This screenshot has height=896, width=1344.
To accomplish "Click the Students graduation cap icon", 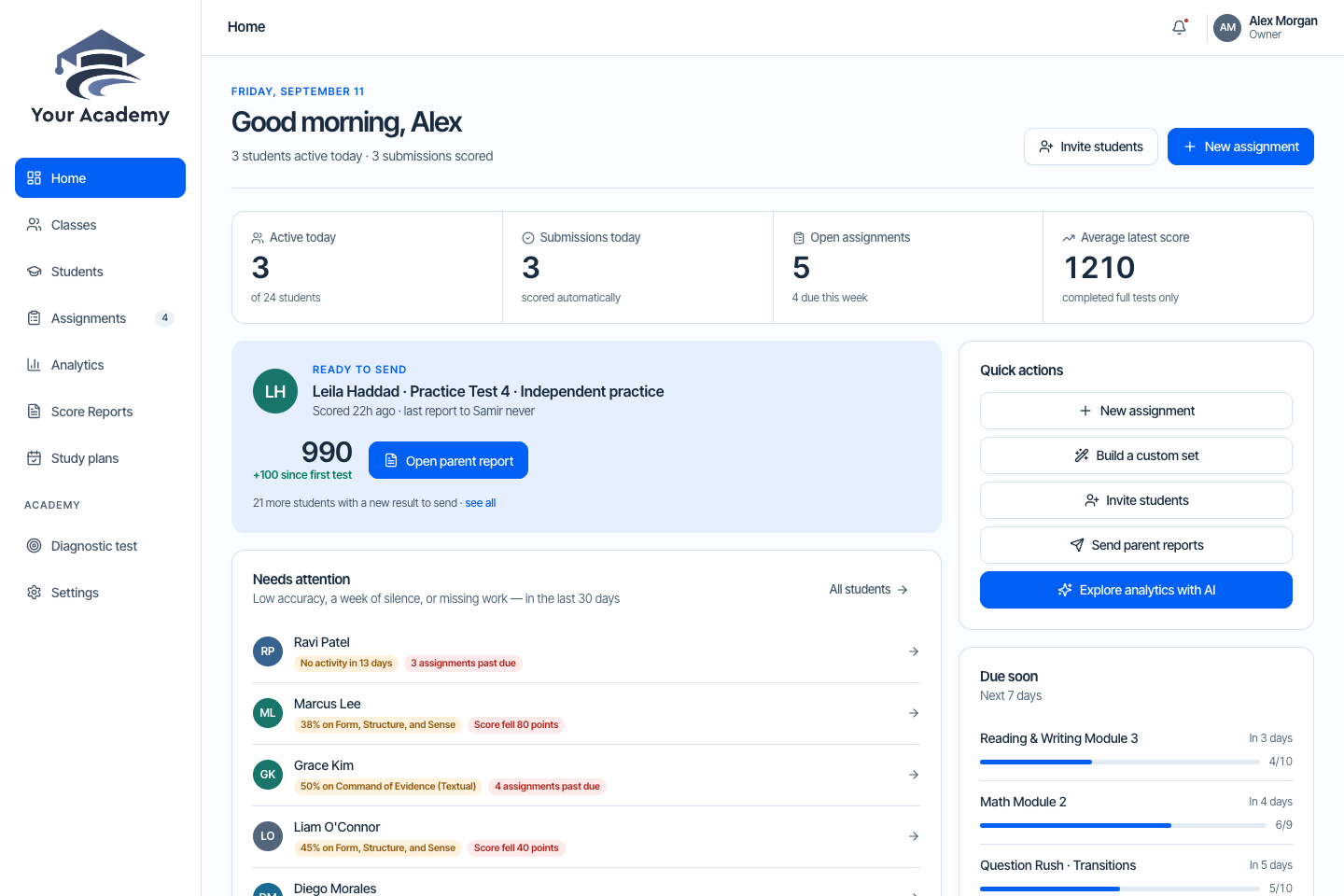I will (x=35, y=272).
